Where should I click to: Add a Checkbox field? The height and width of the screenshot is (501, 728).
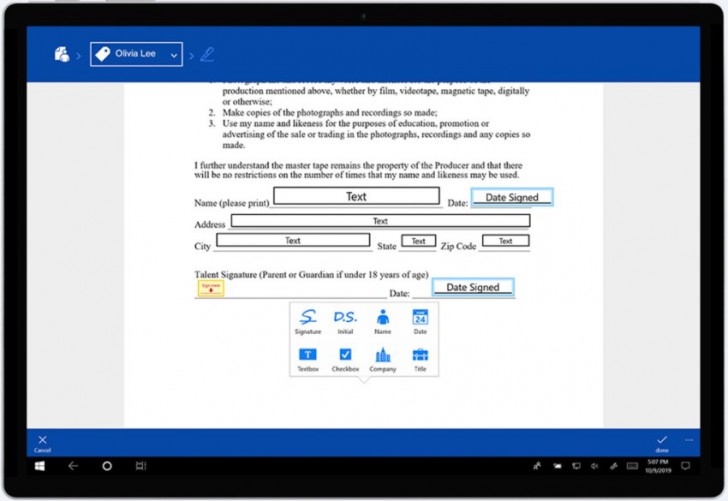pos(345,359)
